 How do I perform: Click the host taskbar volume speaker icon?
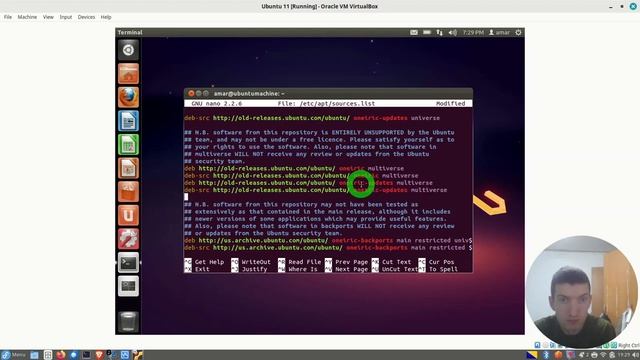[636, 355]
